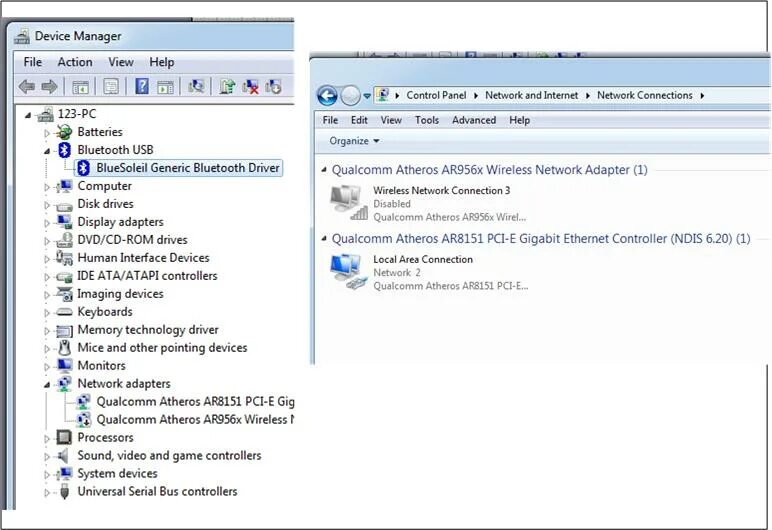Open the Tools menu in Network Connections
The width and height of the screenshot is (772, 530).
(x=426, y=120)
